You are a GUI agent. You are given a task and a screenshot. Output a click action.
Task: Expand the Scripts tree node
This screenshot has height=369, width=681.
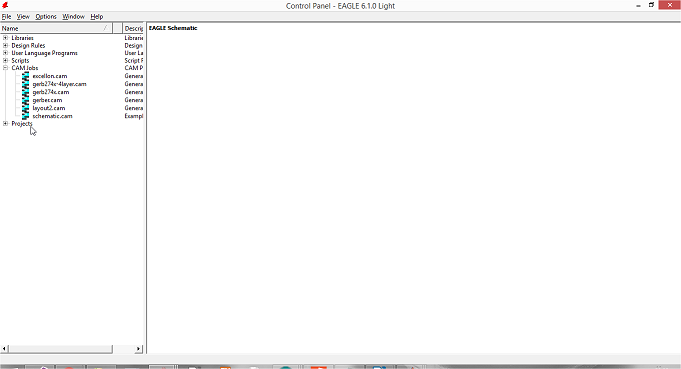coord(5,60)
